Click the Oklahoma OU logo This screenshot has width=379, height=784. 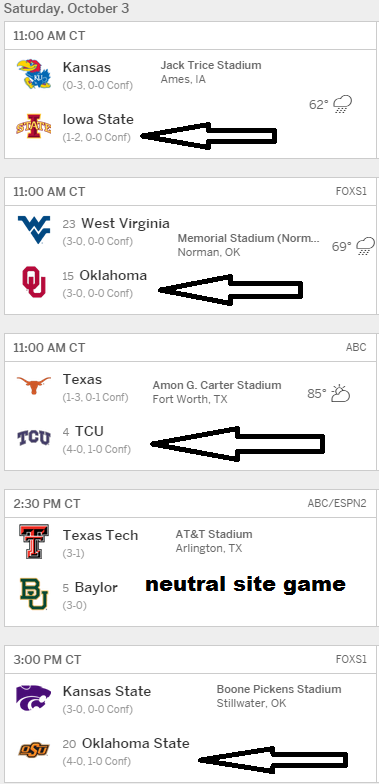point(34,282)
